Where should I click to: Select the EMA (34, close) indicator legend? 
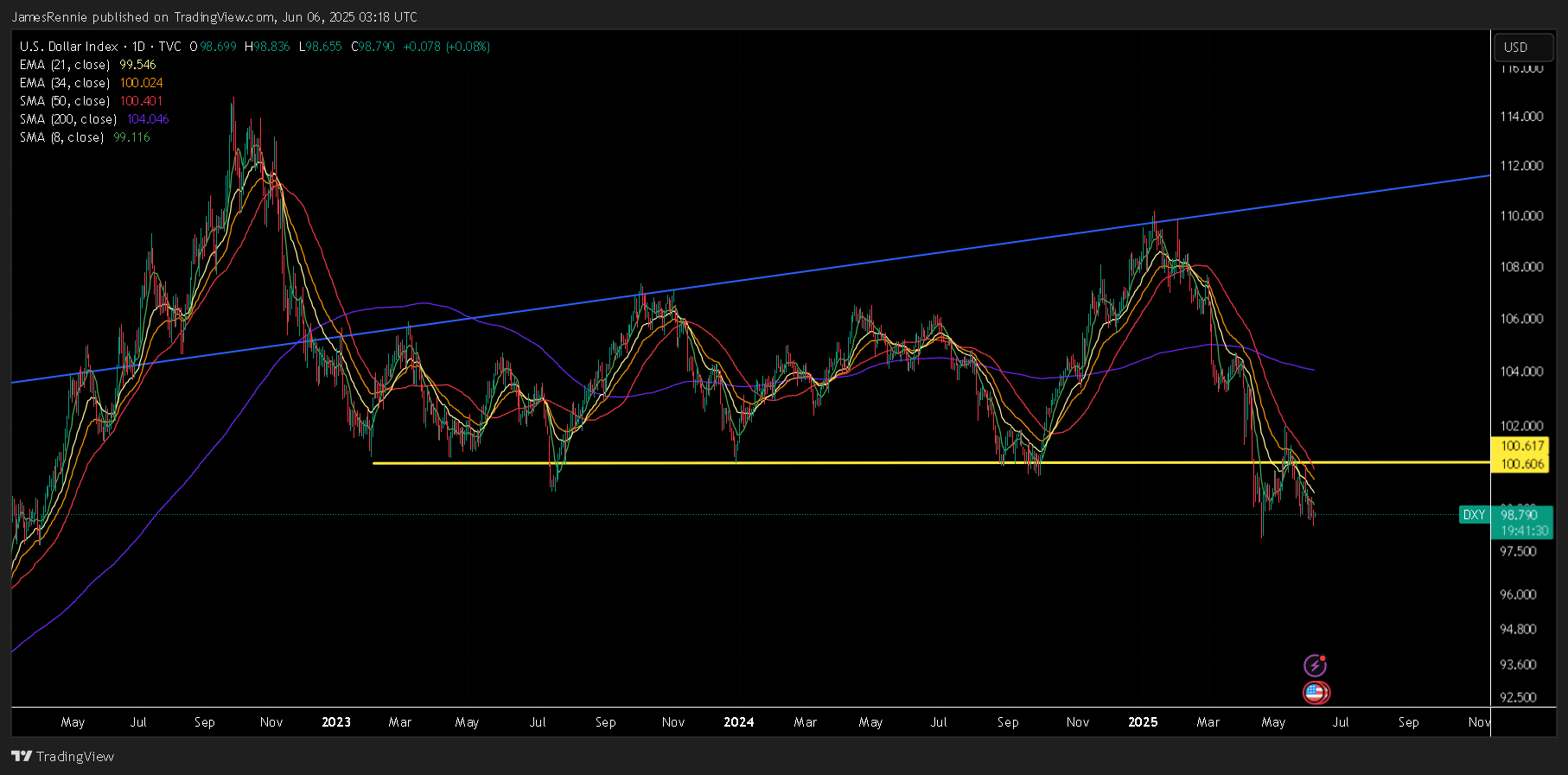tap(92, 83)
